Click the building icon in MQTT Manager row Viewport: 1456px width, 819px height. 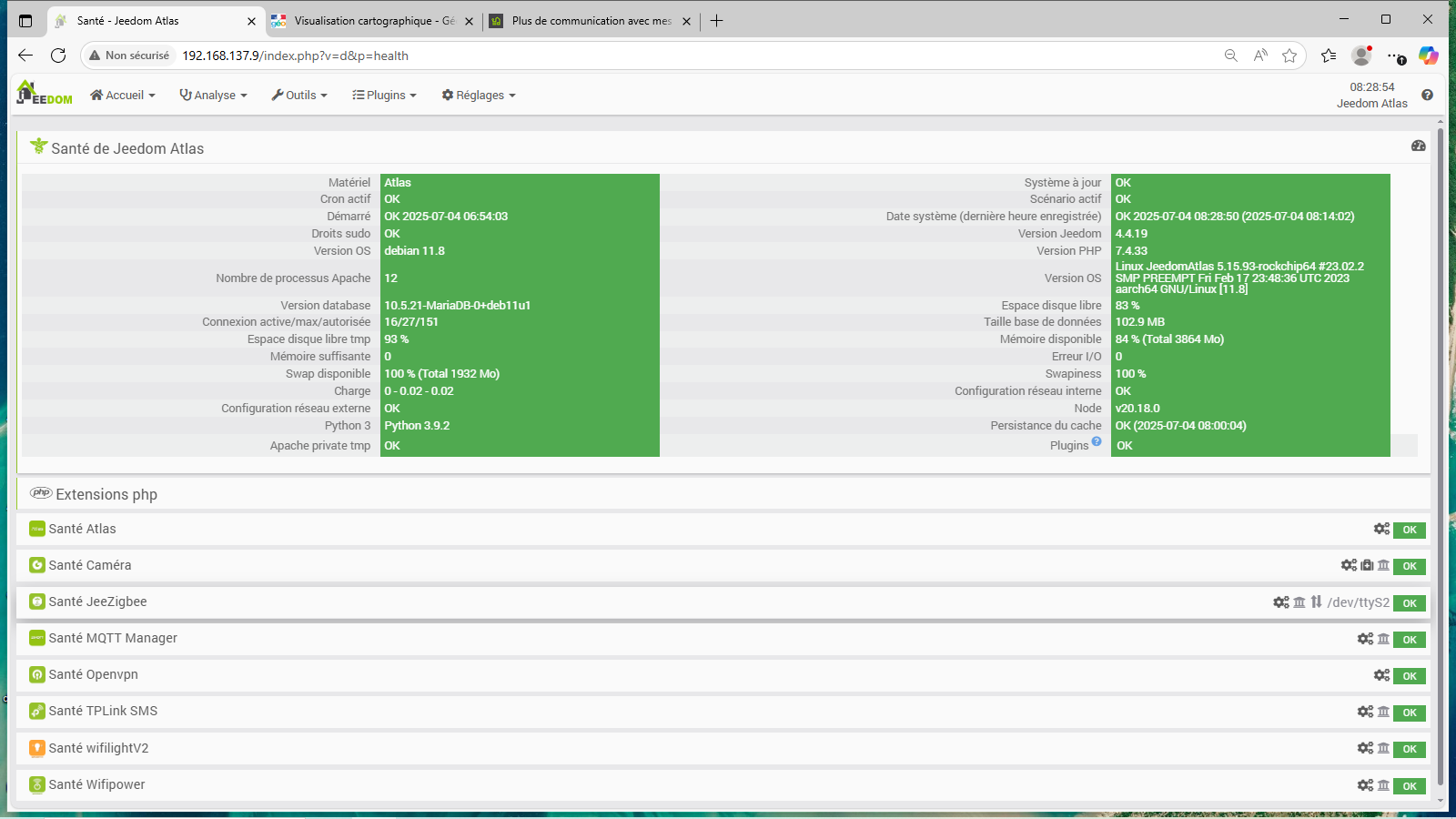pos(1383,639)
